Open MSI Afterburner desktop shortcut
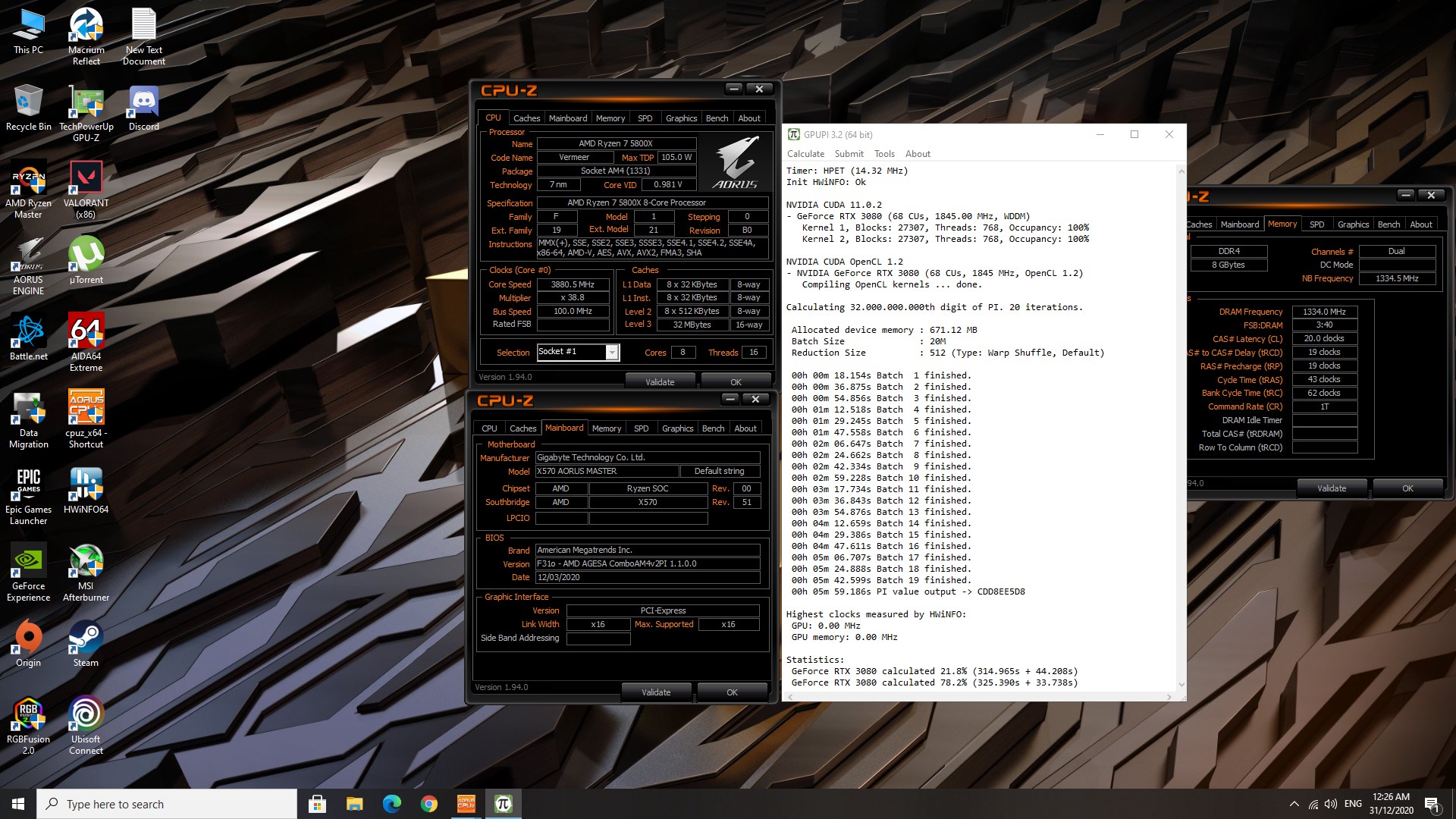1456x819 pixels. 86,573
